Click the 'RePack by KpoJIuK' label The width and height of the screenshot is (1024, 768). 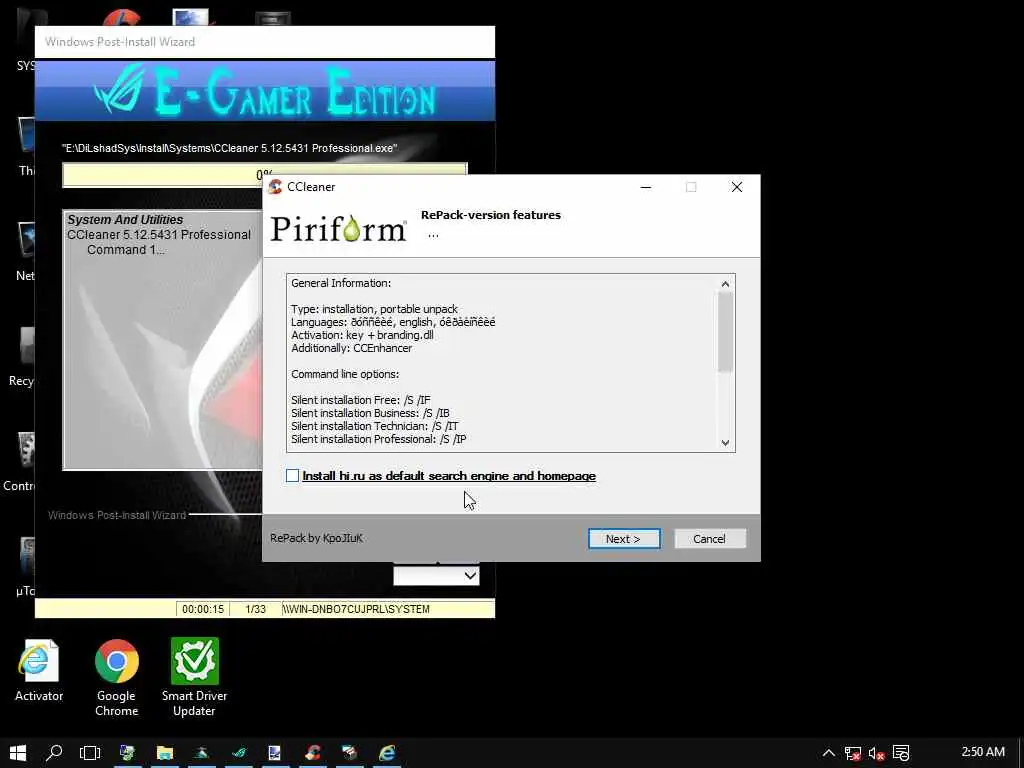(316, 538)
